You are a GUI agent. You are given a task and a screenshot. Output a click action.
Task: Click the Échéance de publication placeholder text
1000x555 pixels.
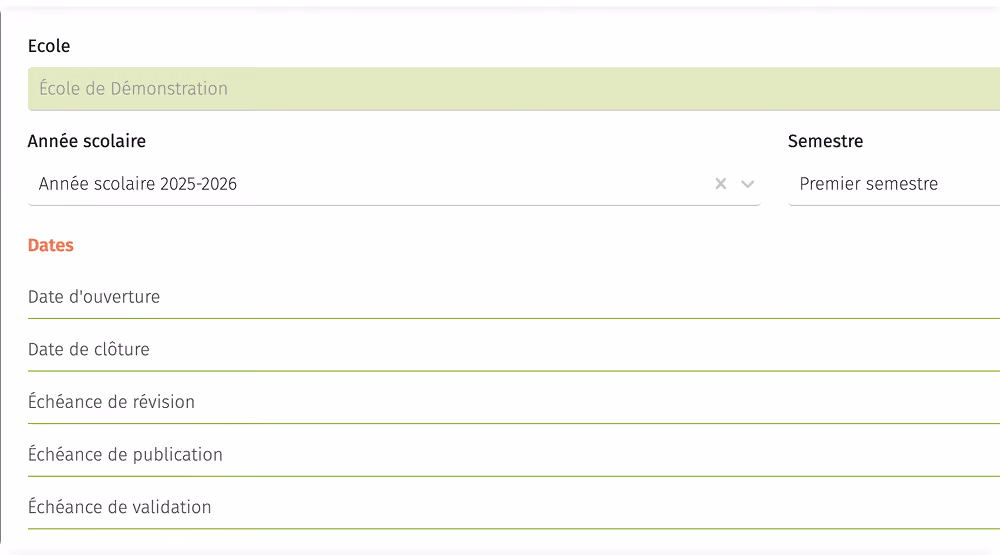click(x=126, y=454)
